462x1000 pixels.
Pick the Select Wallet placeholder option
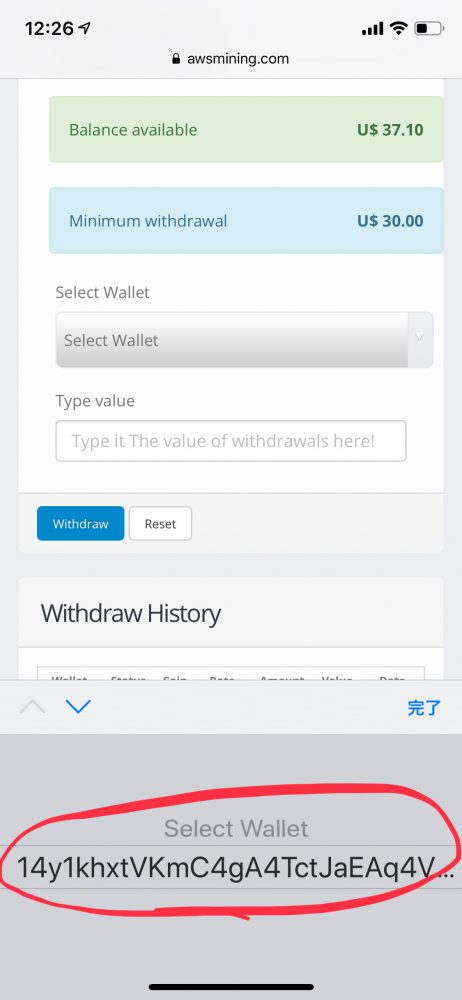click(x=235, y=828)
